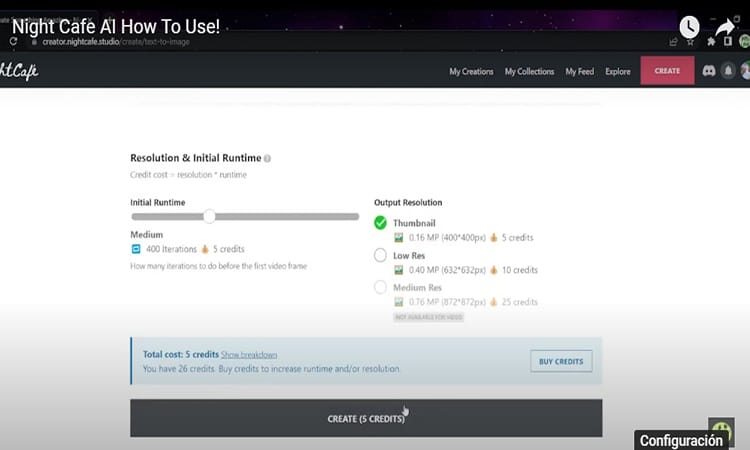The image size is (750, 450).
Task: Click the Configuración label
Action: (681, 440)
